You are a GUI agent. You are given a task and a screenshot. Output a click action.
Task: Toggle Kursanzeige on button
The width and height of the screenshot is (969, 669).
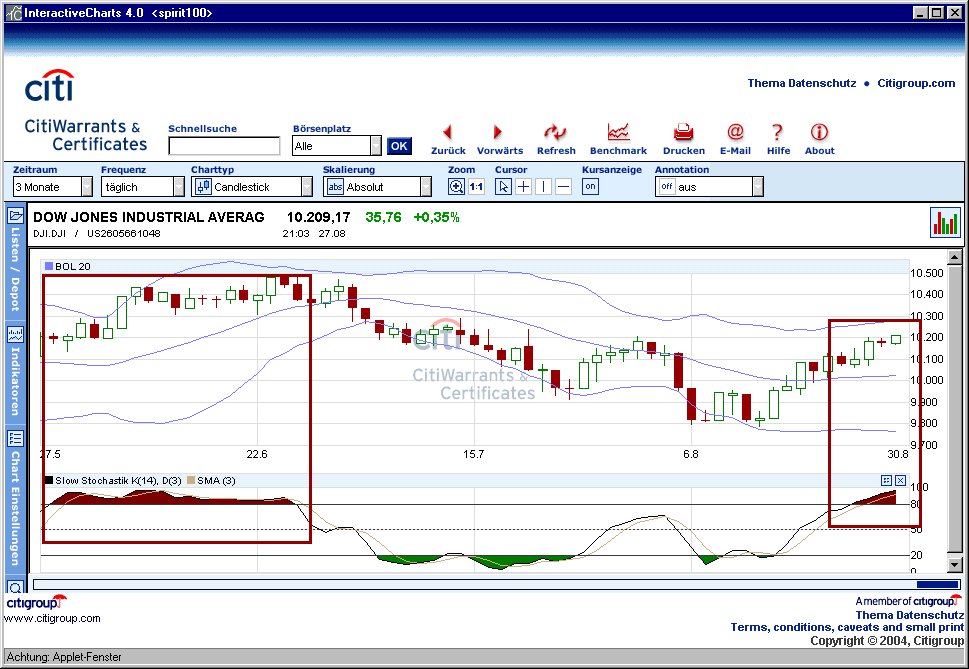[590, 186]
